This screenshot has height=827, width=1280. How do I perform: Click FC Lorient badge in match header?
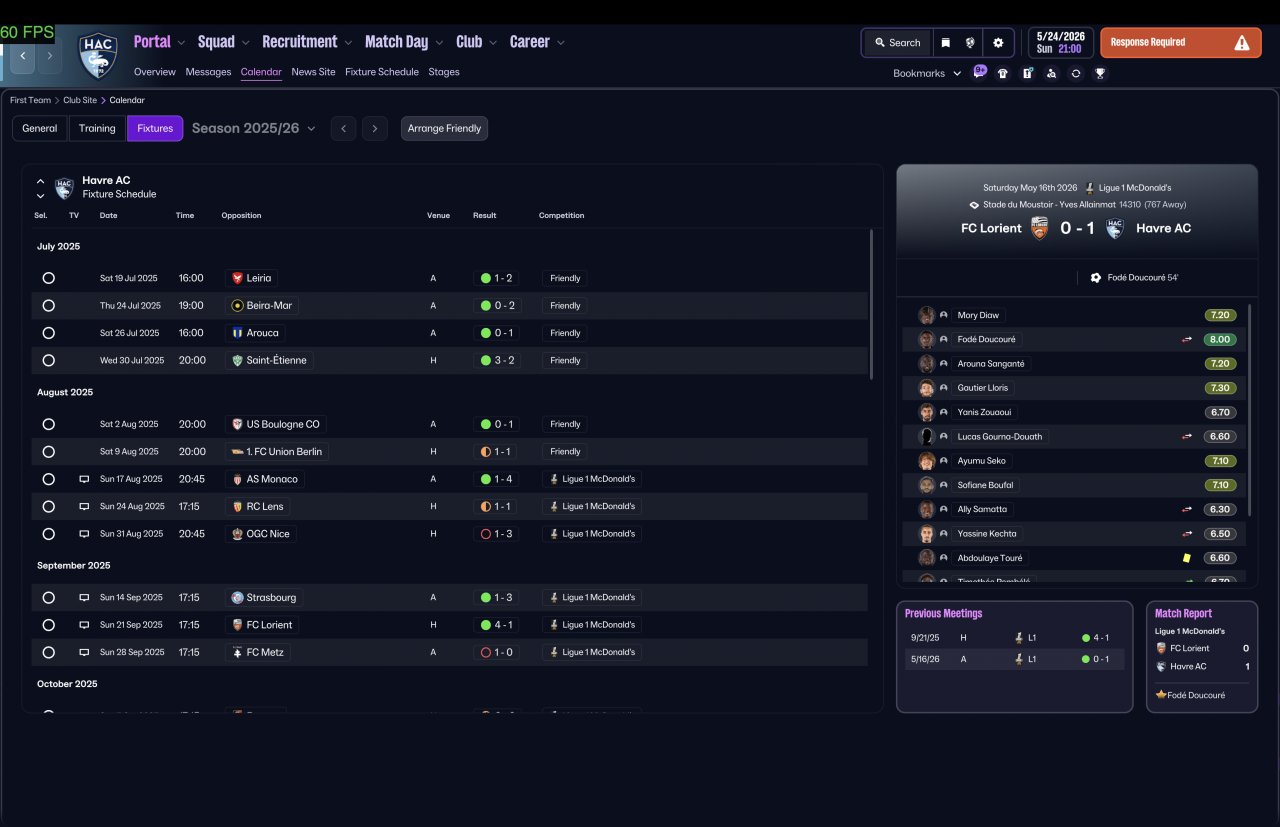1040,228
